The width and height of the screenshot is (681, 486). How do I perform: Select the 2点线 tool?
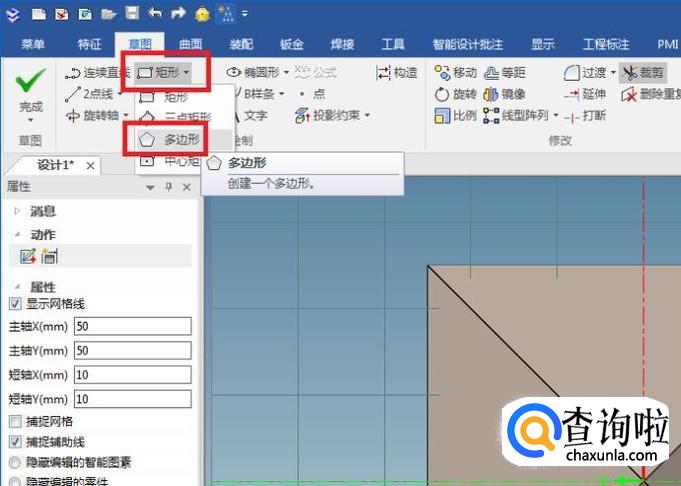coord(89,94)
